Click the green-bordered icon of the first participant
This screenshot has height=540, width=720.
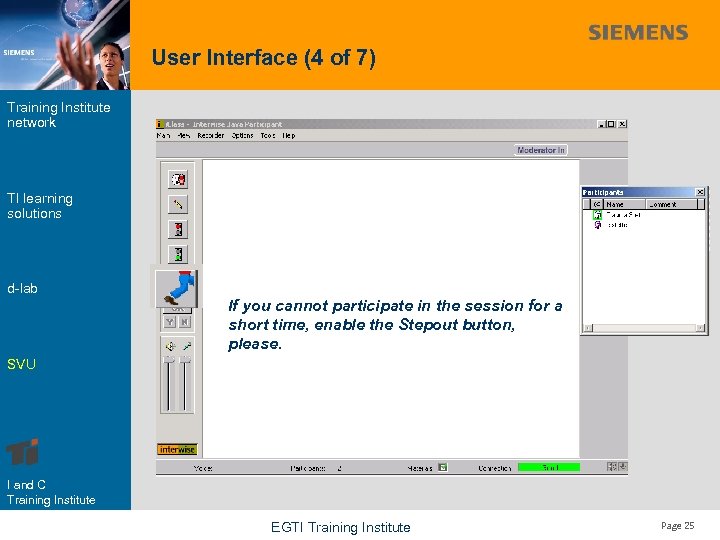coord(597,214)
